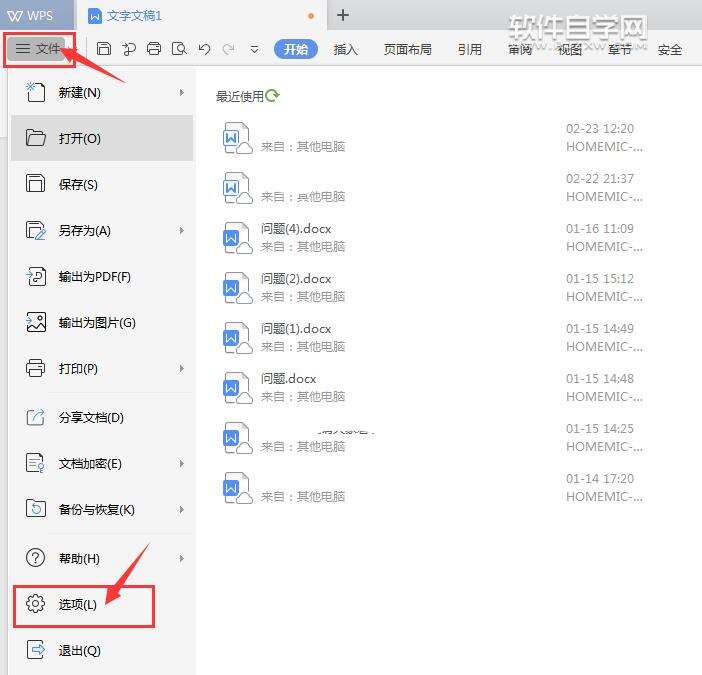Open recent document dated 02-23 12:20
Viewport: 702px width, 675px height.
[x=432, y=137]
